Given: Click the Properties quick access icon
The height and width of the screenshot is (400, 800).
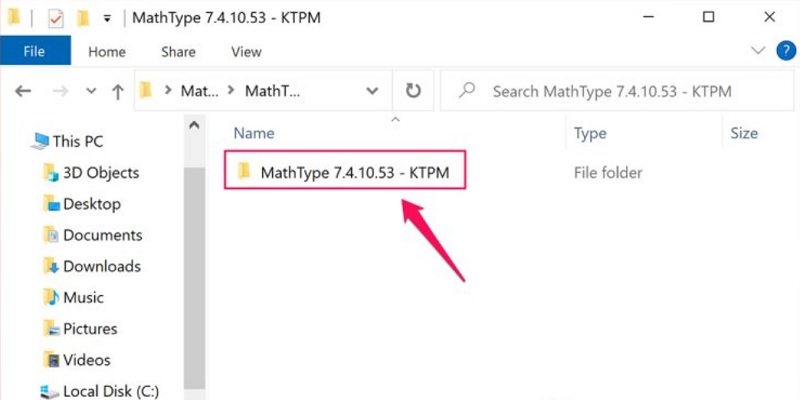Looking at the screenshot, I should coord(56,18).
